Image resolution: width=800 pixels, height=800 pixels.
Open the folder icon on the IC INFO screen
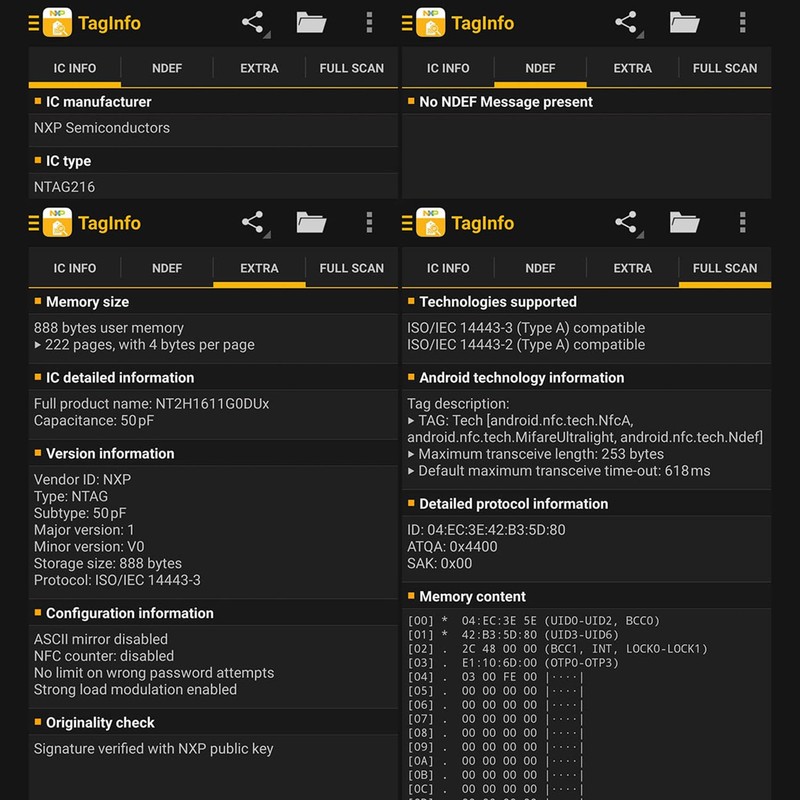312,22
